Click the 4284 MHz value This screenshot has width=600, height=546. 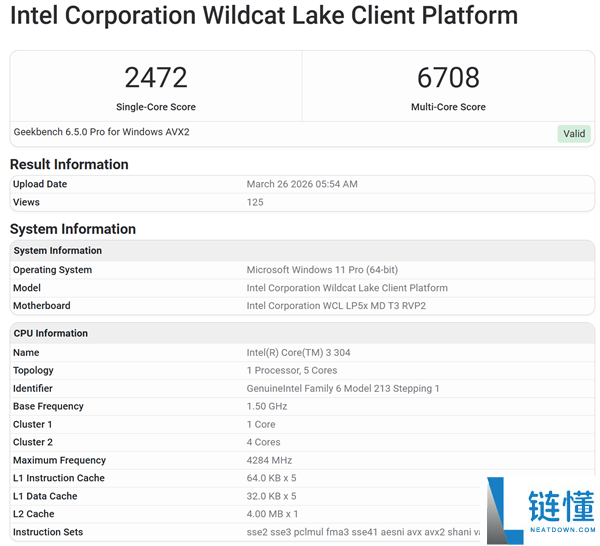pyautogui.click(x=269, y=460)
